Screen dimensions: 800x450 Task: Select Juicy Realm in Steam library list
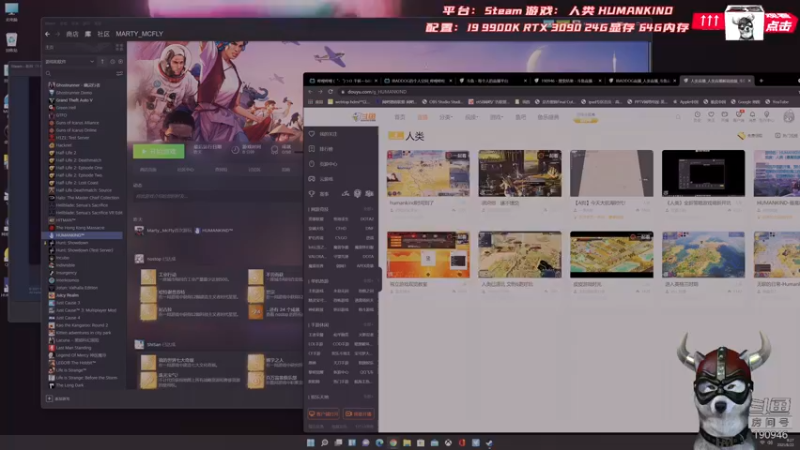[67, 295]
